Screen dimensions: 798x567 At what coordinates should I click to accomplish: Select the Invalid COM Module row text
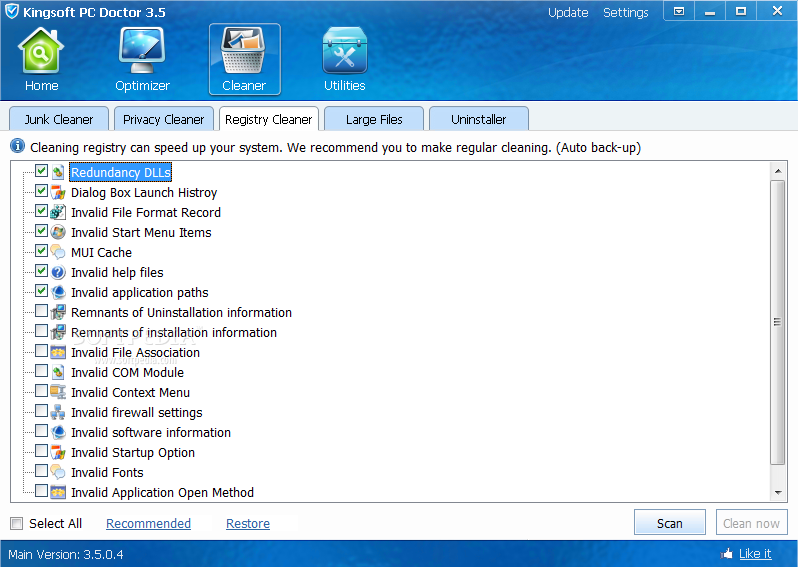(127, 373)
